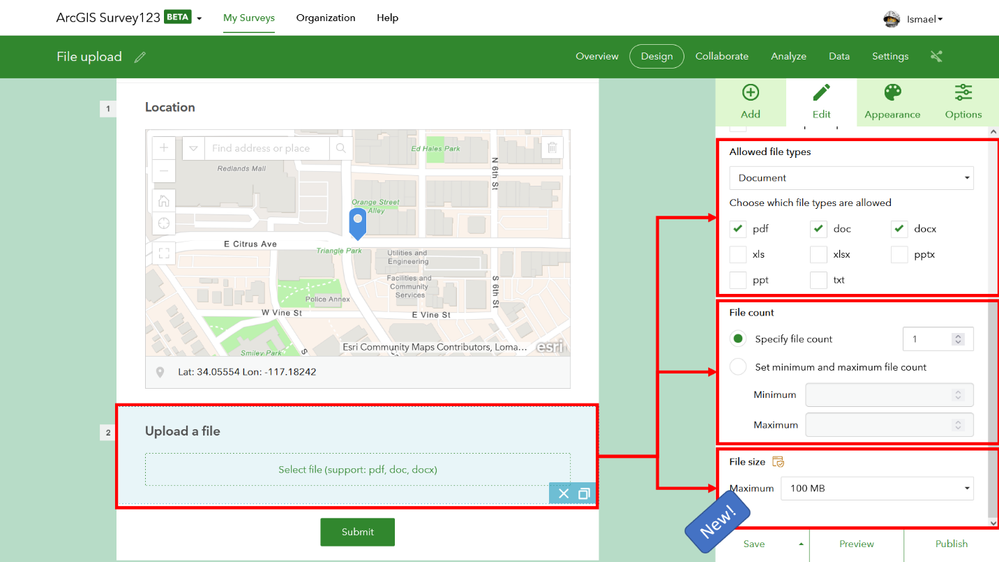Select Specify file count radio

[738, 338]
